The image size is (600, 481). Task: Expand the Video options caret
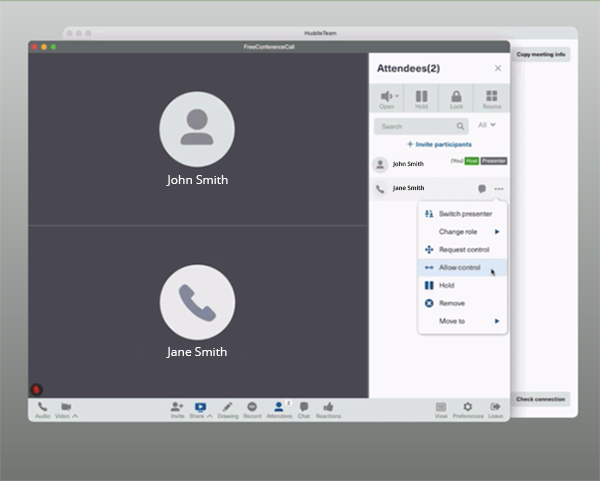[x=75, y=416]
